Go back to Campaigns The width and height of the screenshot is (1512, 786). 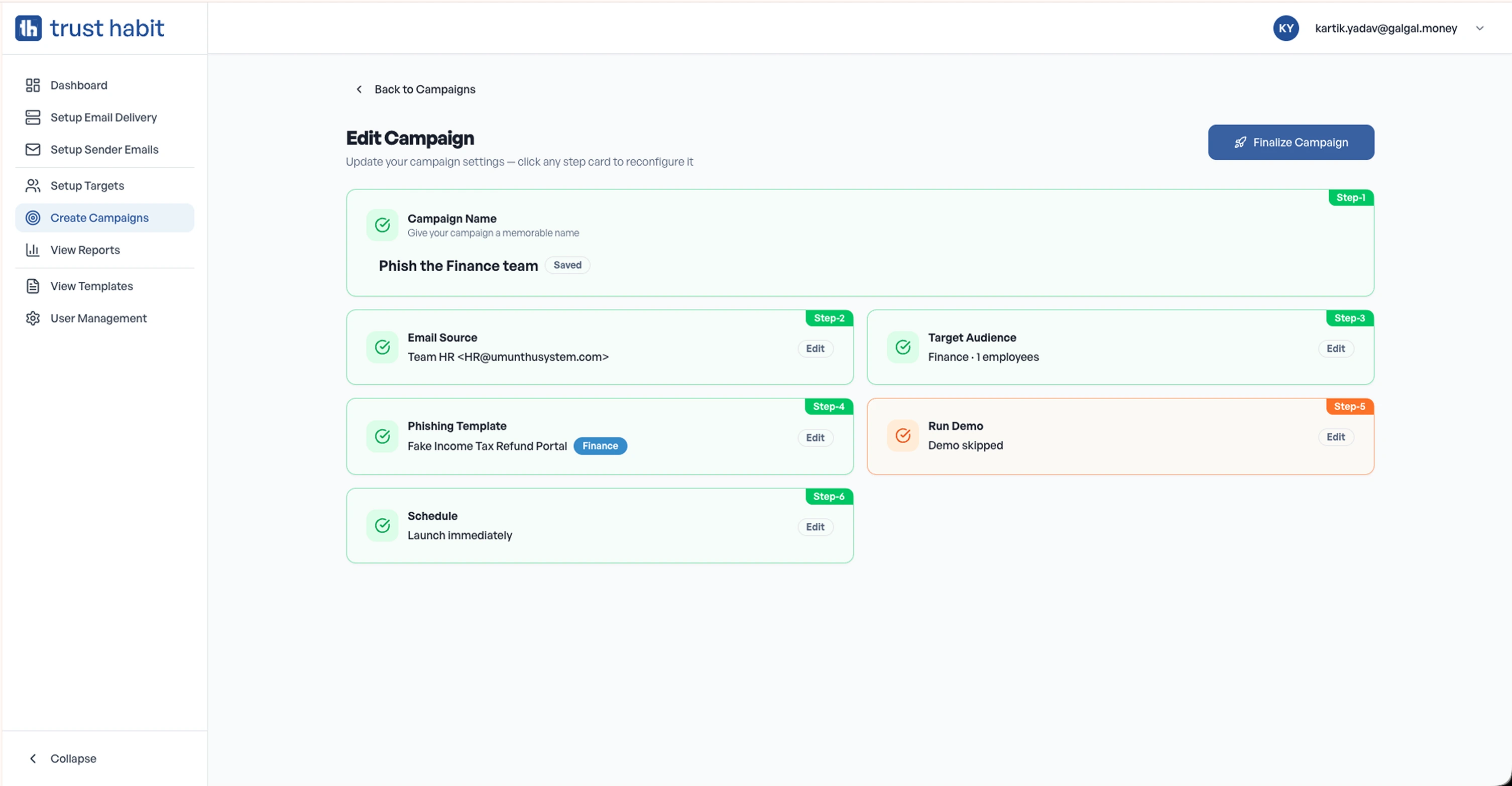click(x=416, y=89)
